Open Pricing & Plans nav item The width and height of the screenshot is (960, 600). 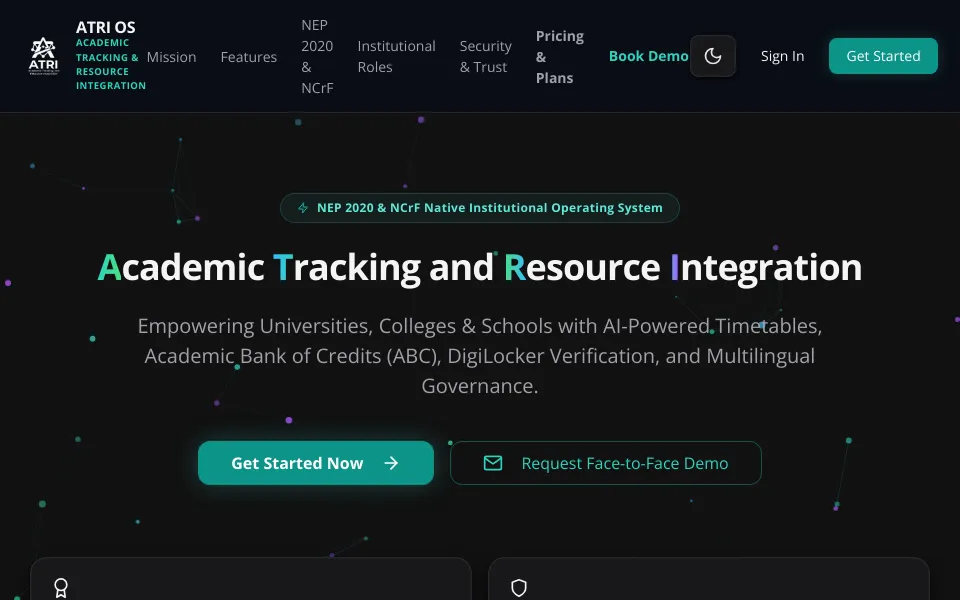(560, 56)
